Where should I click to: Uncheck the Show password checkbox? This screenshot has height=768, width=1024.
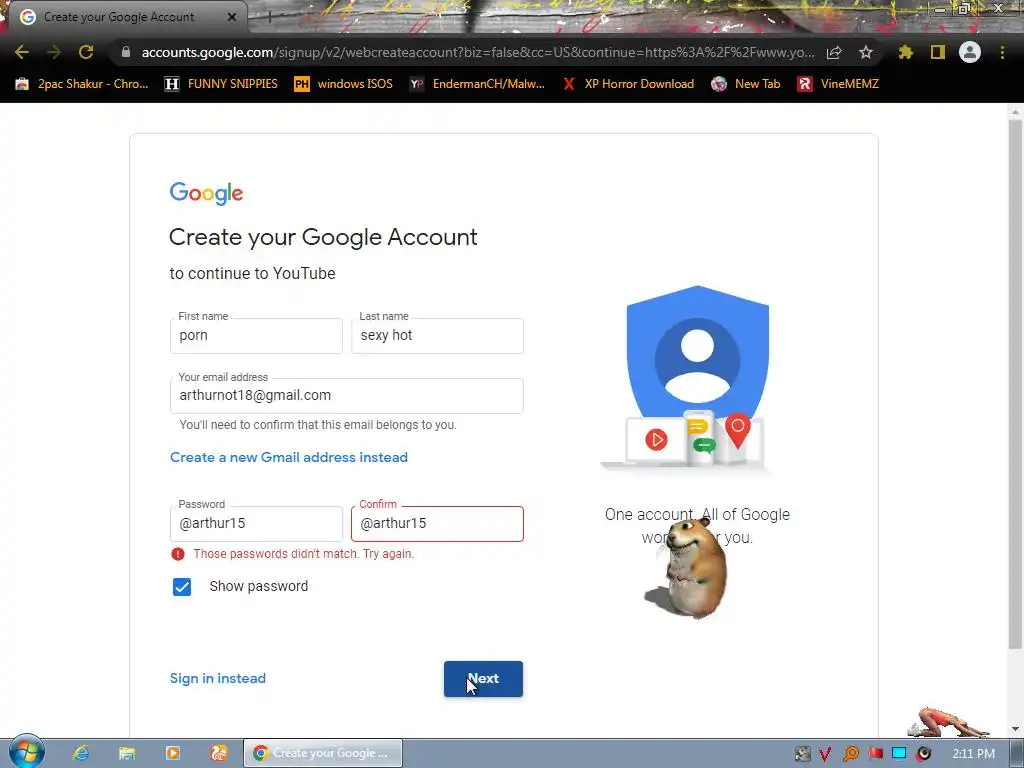click(x=182, y=586)
